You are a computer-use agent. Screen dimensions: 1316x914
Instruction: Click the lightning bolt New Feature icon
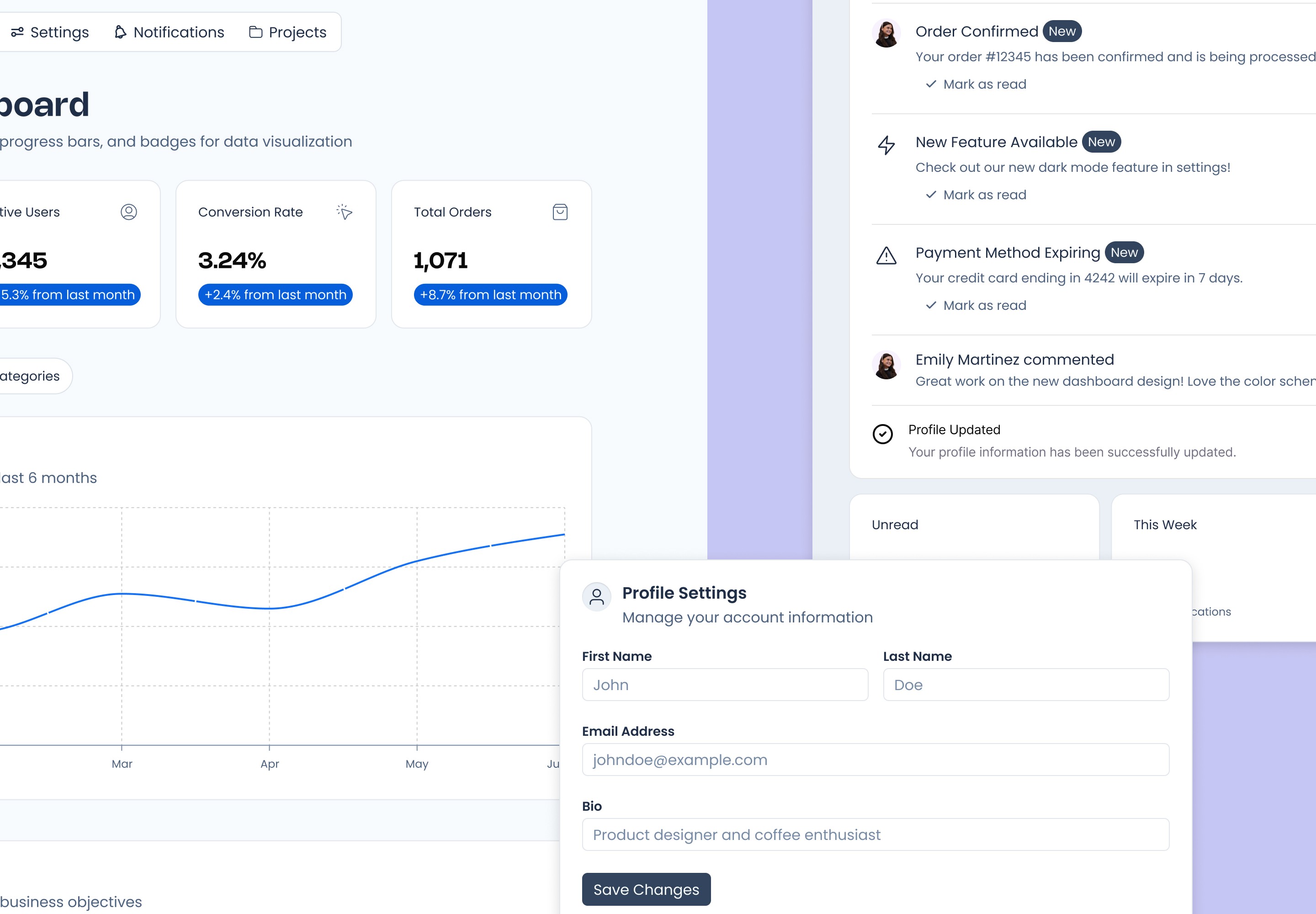pyautogui.click(x=886, y=145)
